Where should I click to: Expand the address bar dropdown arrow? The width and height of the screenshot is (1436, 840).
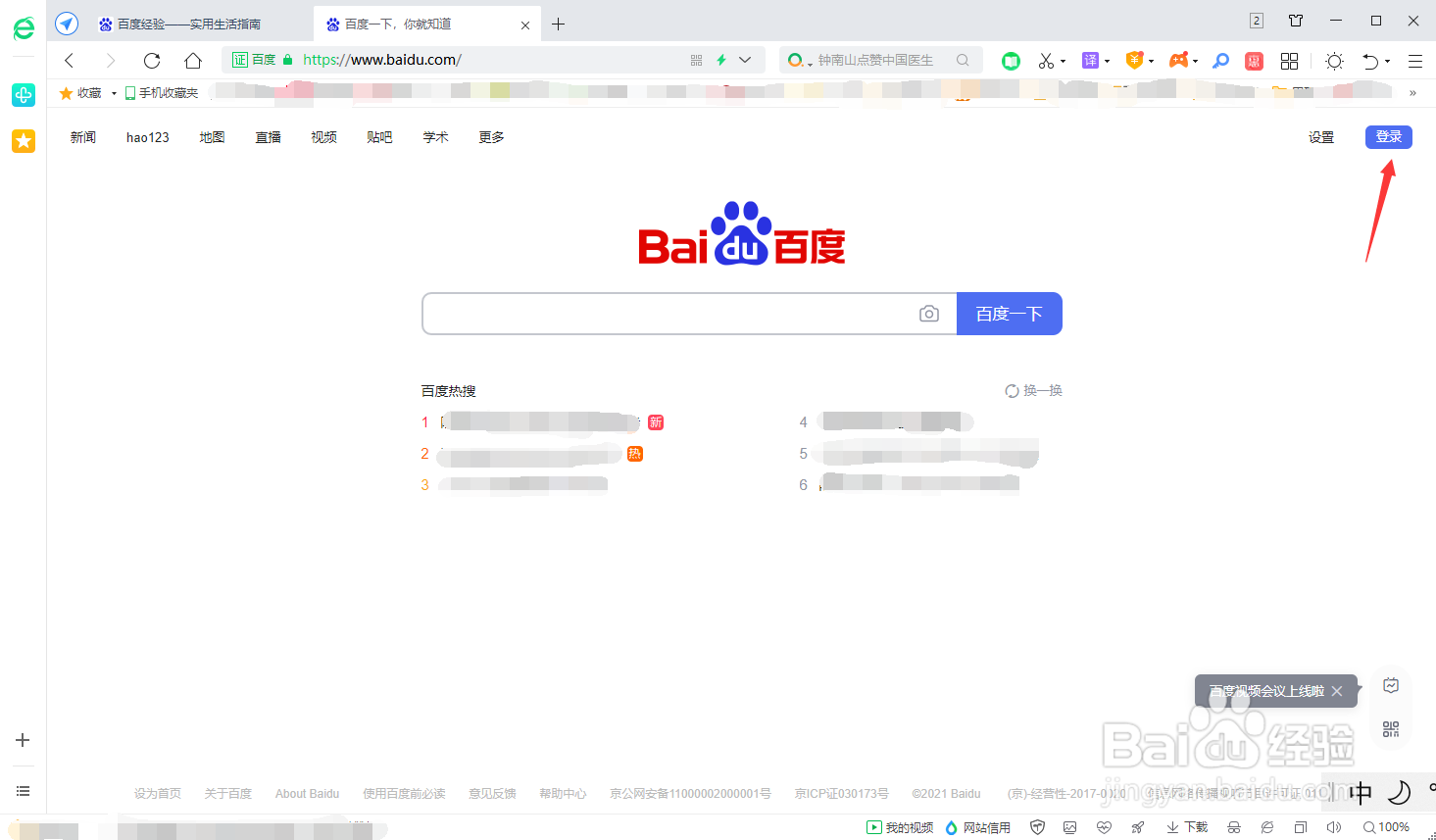[x=745, y=60]
